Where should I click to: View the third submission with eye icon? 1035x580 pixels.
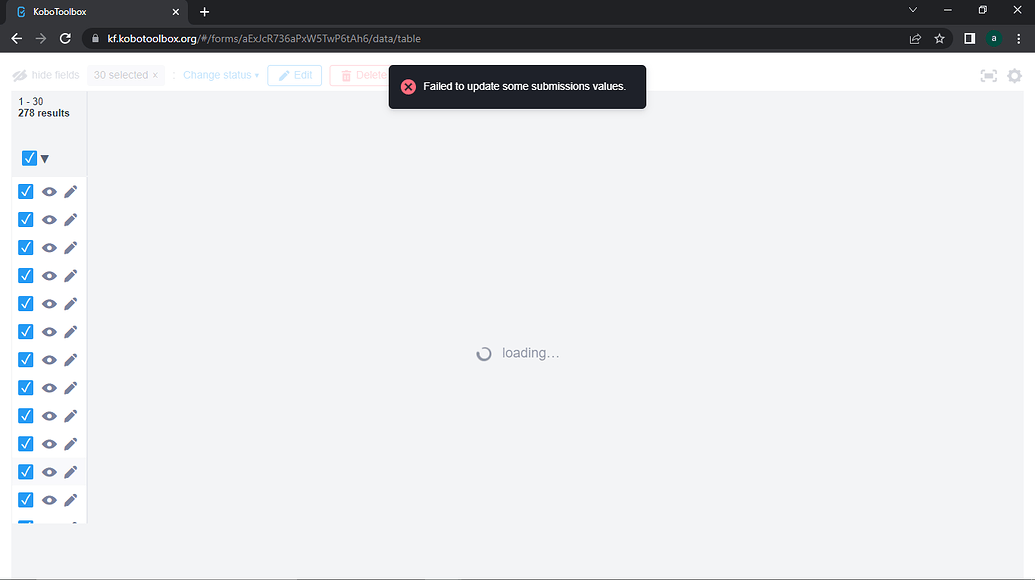pyautogui.click(x=49, y=247)
